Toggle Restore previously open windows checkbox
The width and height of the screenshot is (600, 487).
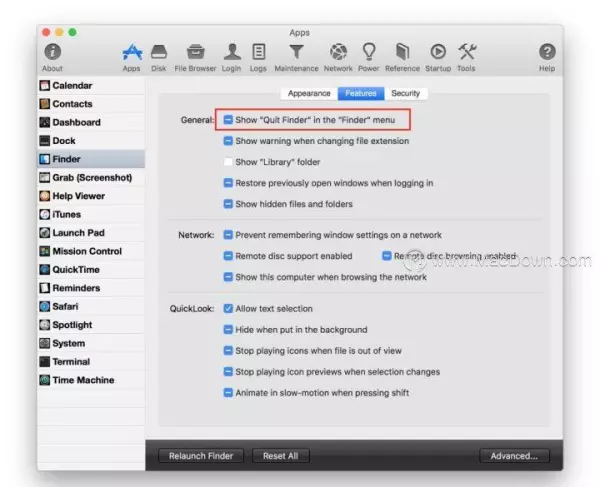point(228,183)
